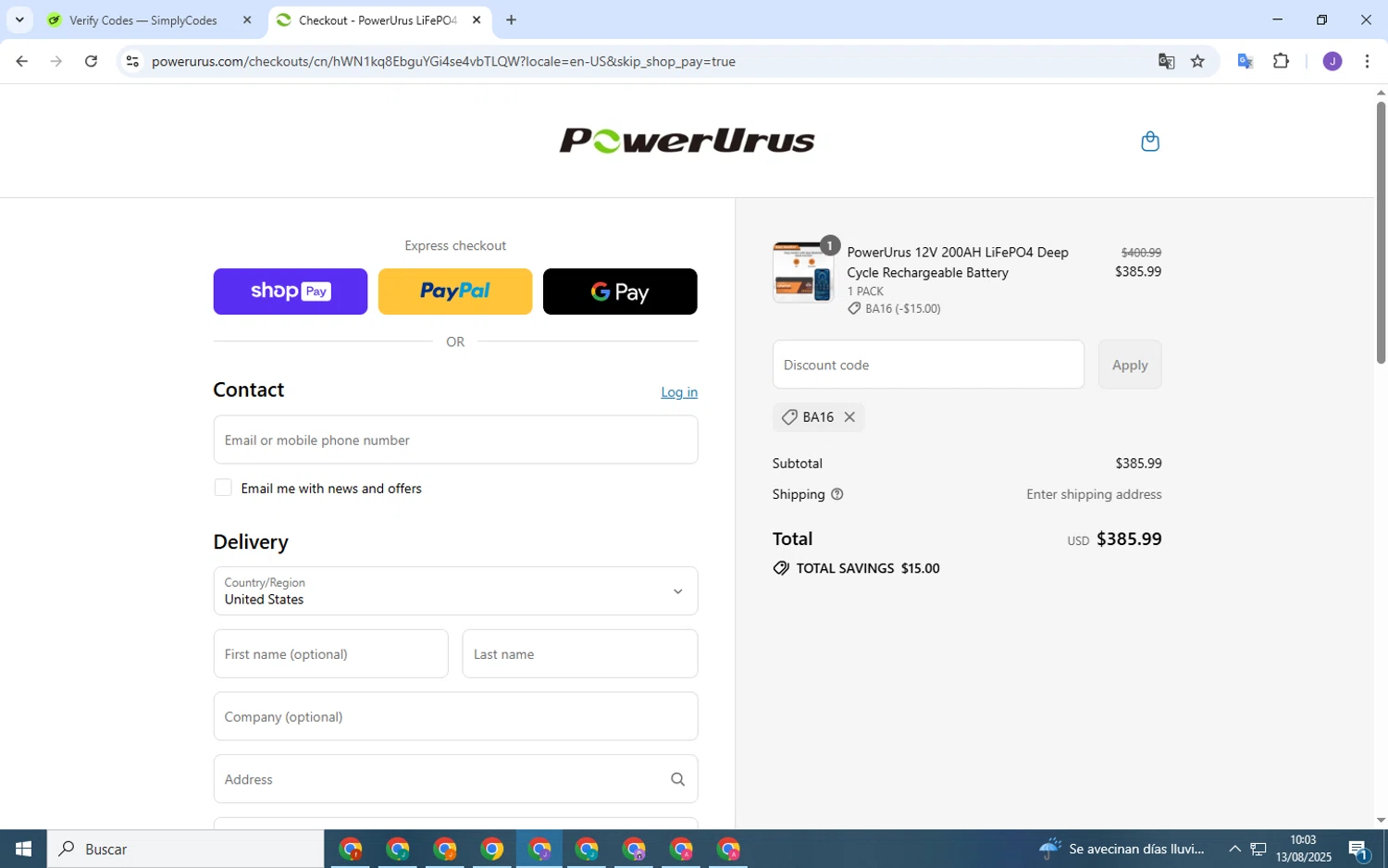1388x868 pixels.
Task: Open Google Translate extension icon
Action: coord(1245,61)
